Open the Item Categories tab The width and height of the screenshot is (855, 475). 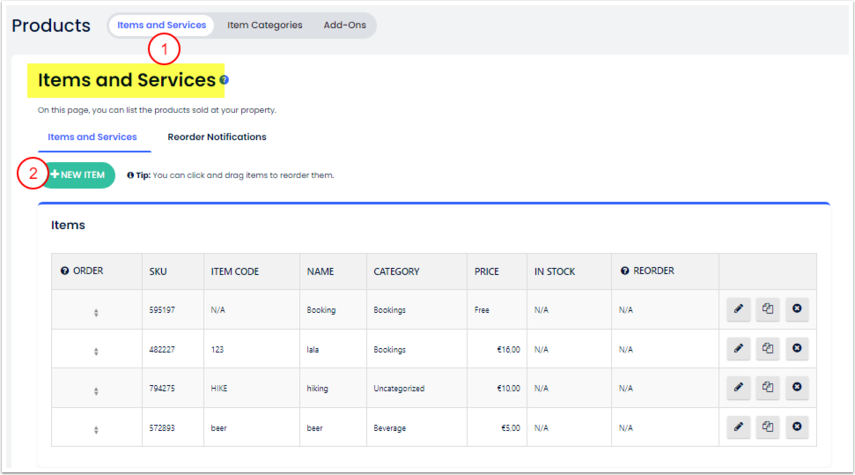click(264, 25)
